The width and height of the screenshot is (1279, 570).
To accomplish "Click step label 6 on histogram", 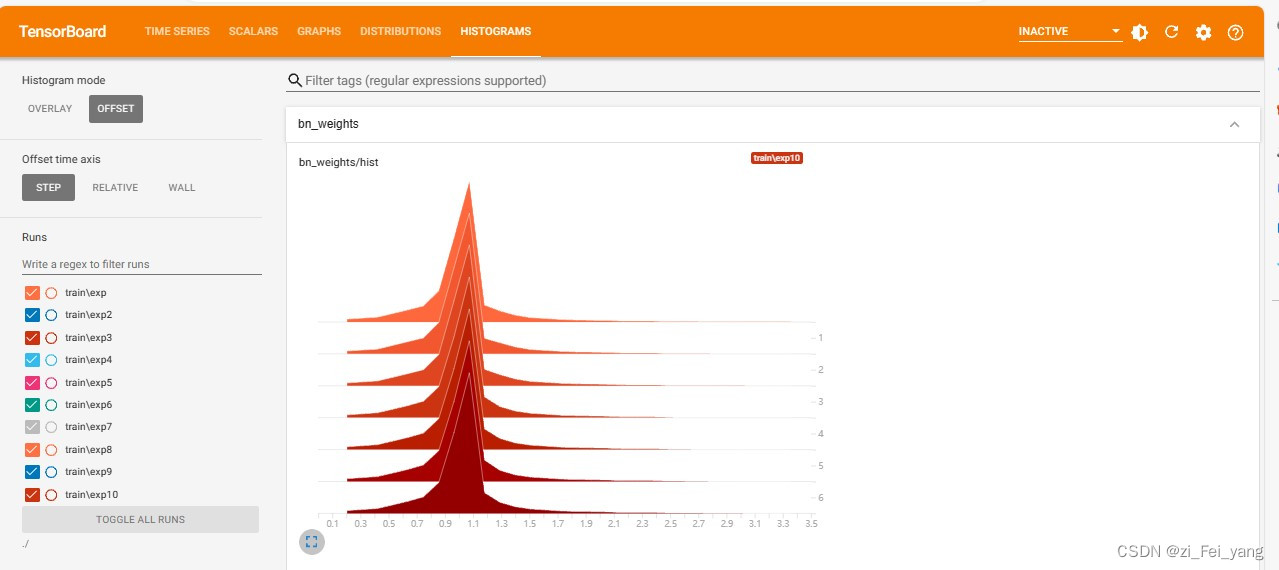I will [x=820, y=498].
